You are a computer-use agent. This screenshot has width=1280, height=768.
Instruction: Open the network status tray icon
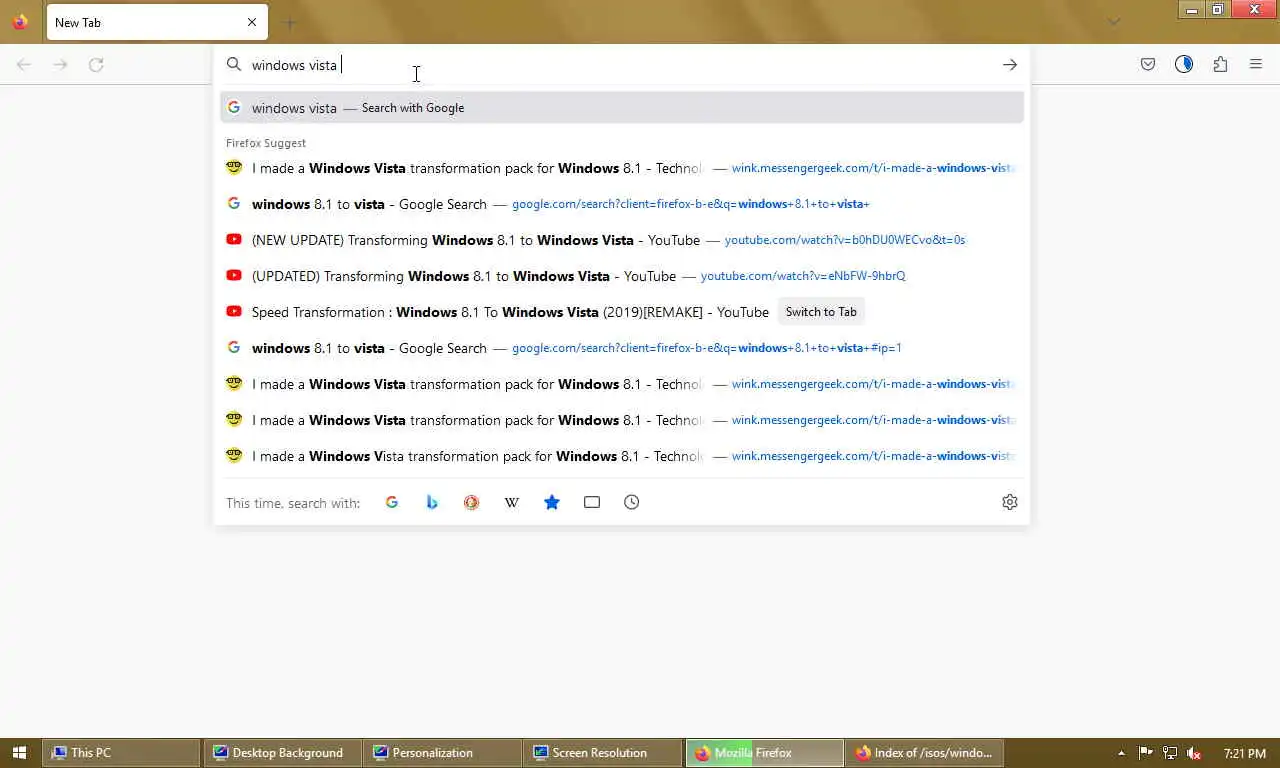[1170, 753]
